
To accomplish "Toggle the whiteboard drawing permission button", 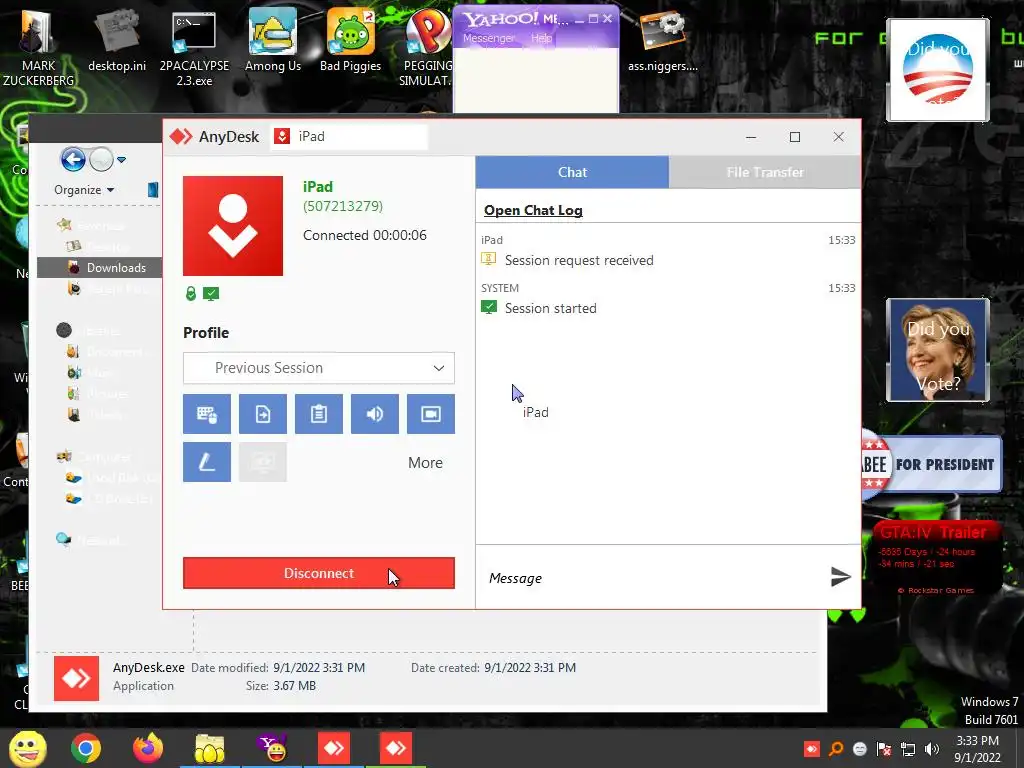I will [x=206, y=462].
